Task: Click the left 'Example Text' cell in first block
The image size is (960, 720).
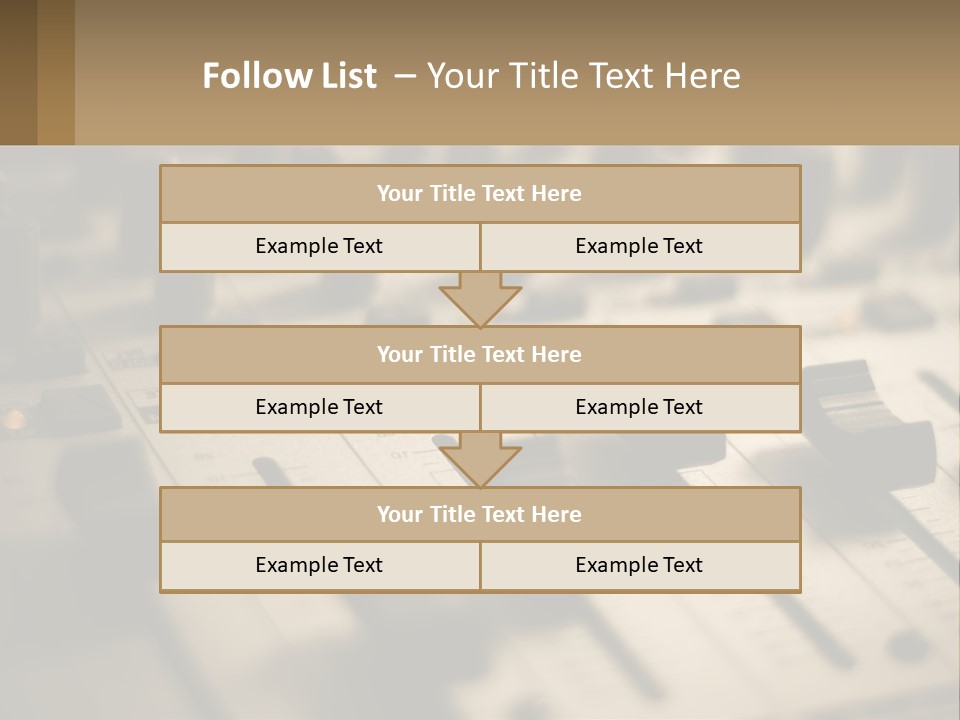Action: coord(319,246)
